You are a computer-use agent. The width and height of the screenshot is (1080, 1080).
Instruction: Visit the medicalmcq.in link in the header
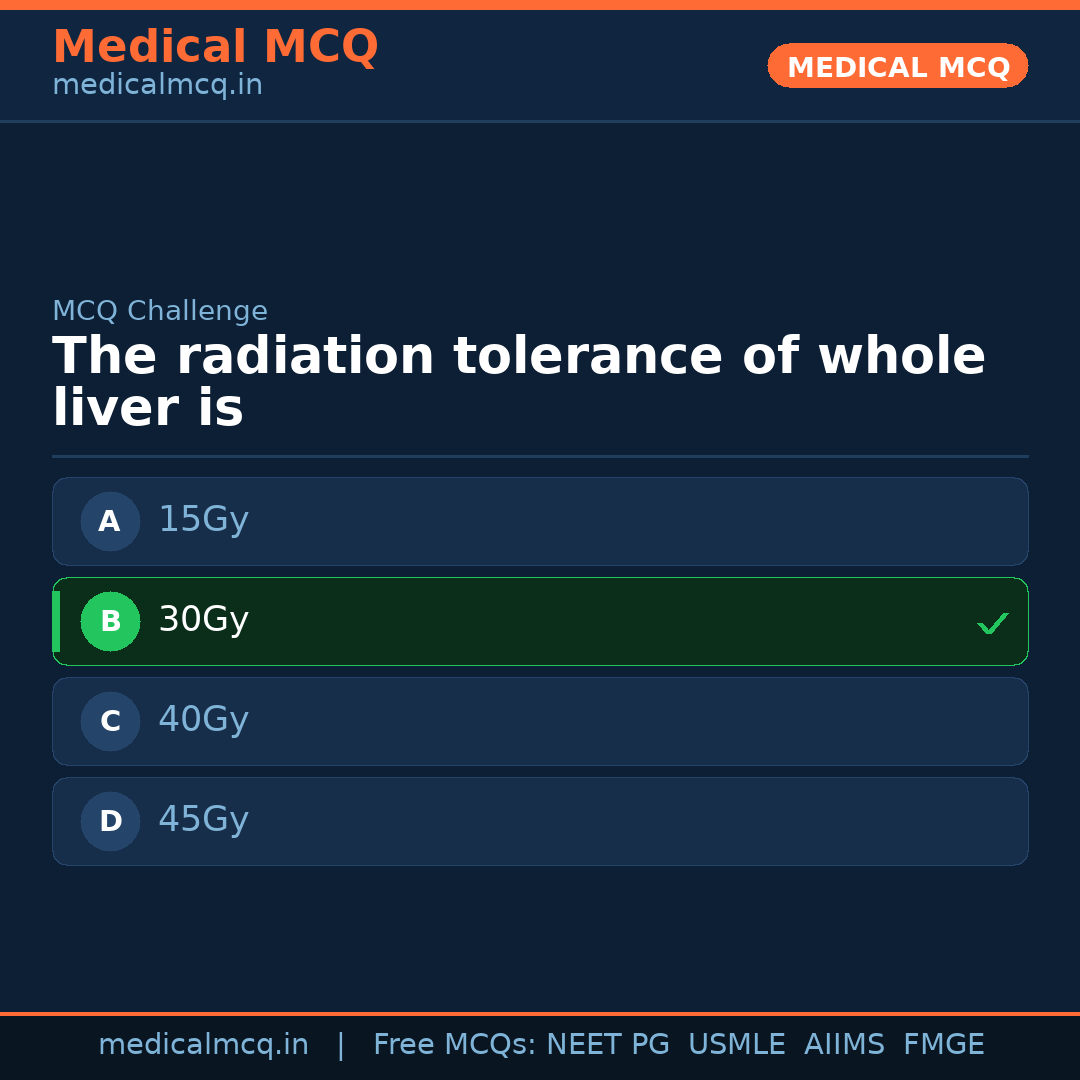[x=157, y=84]
